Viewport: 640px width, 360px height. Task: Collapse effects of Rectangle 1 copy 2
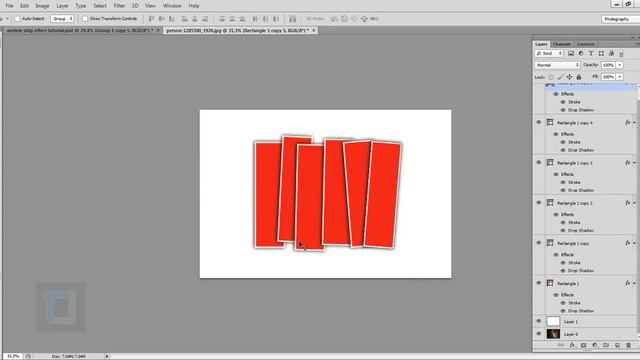pyautogui.click(x=634, y=203)
